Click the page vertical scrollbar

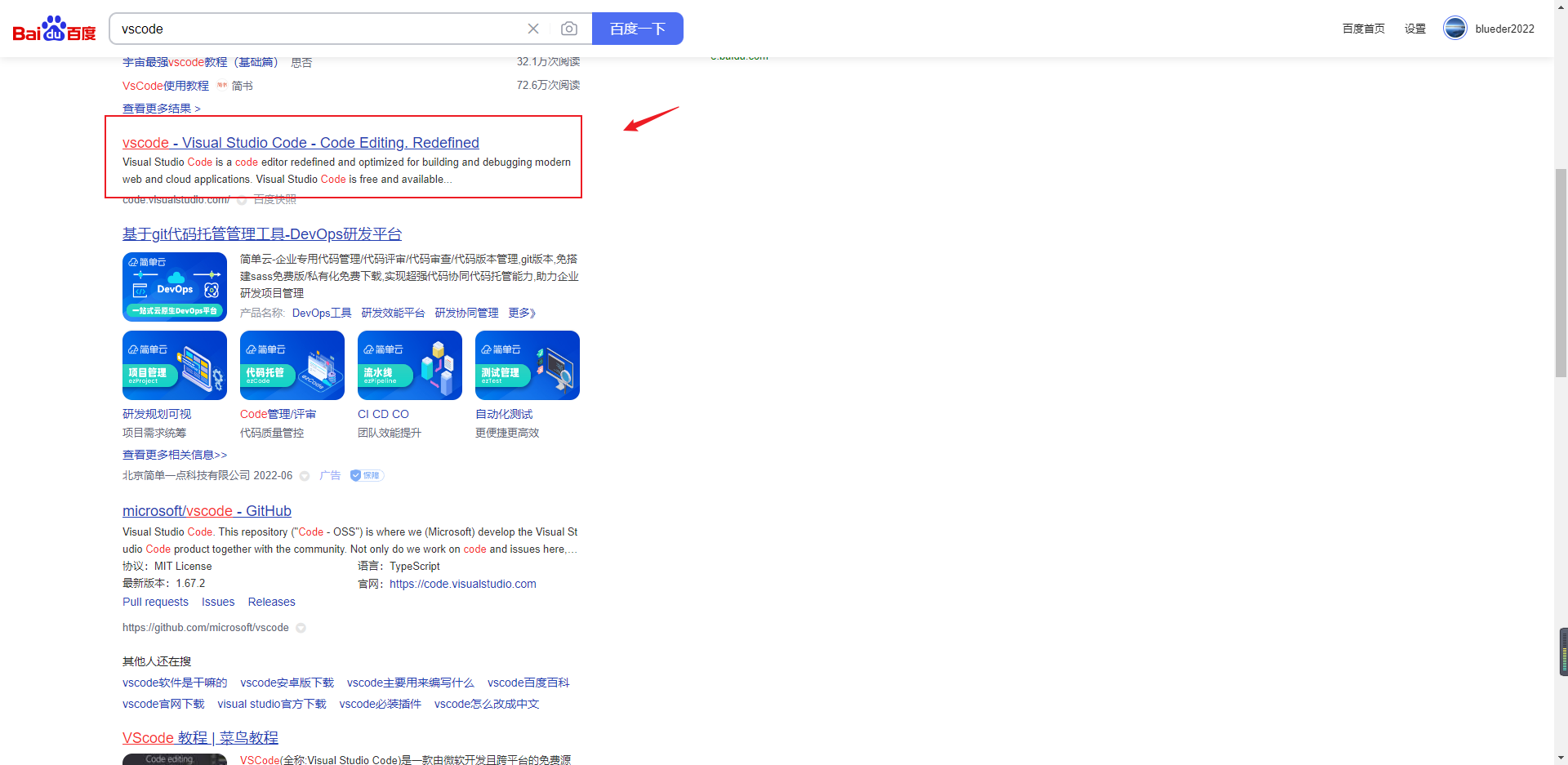coord(1561,269)
